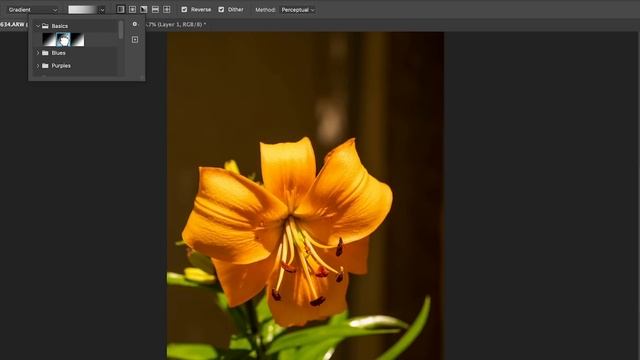640x360 pixels.
Task: Choose the first Basics gradient swatch
Action: coord(49,40)
